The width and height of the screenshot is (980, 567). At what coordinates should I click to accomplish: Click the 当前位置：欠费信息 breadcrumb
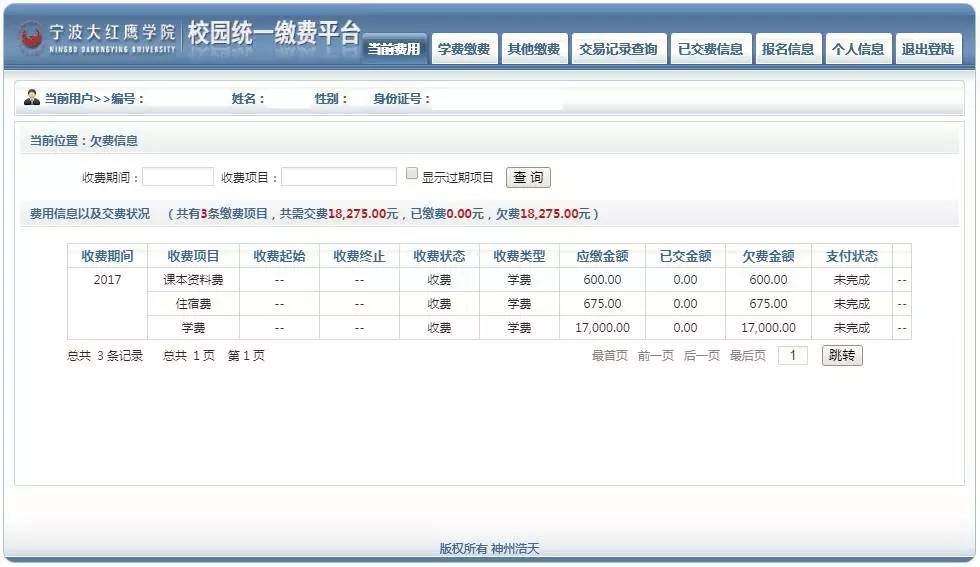click(84, 141)
